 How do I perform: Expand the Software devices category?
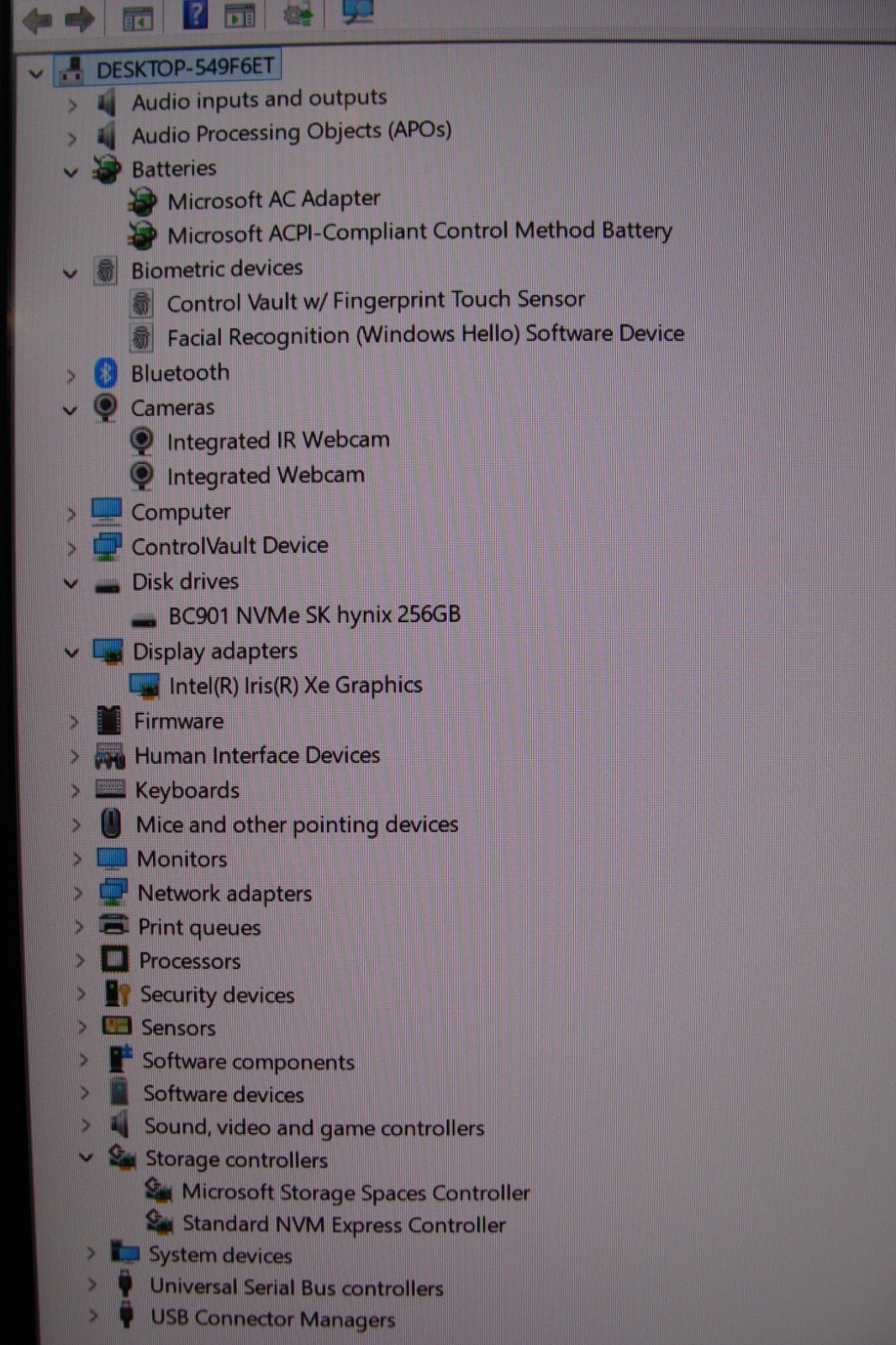(x=84, y=1092)
